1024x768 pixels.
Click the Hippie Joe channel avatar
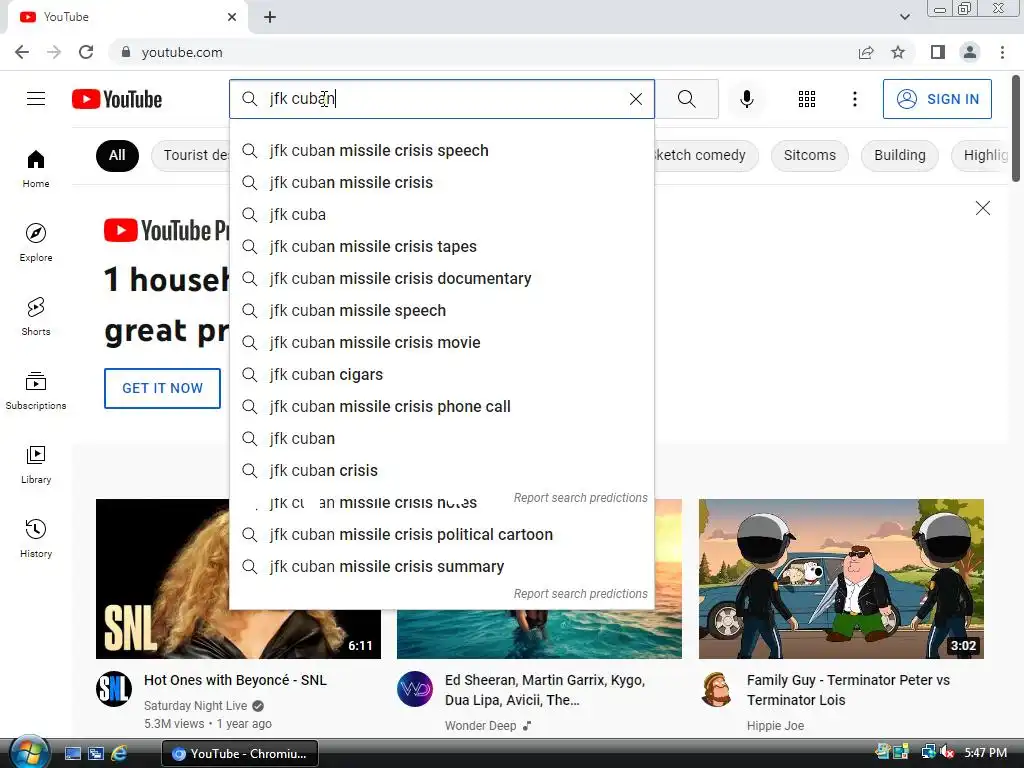[716, 689]
